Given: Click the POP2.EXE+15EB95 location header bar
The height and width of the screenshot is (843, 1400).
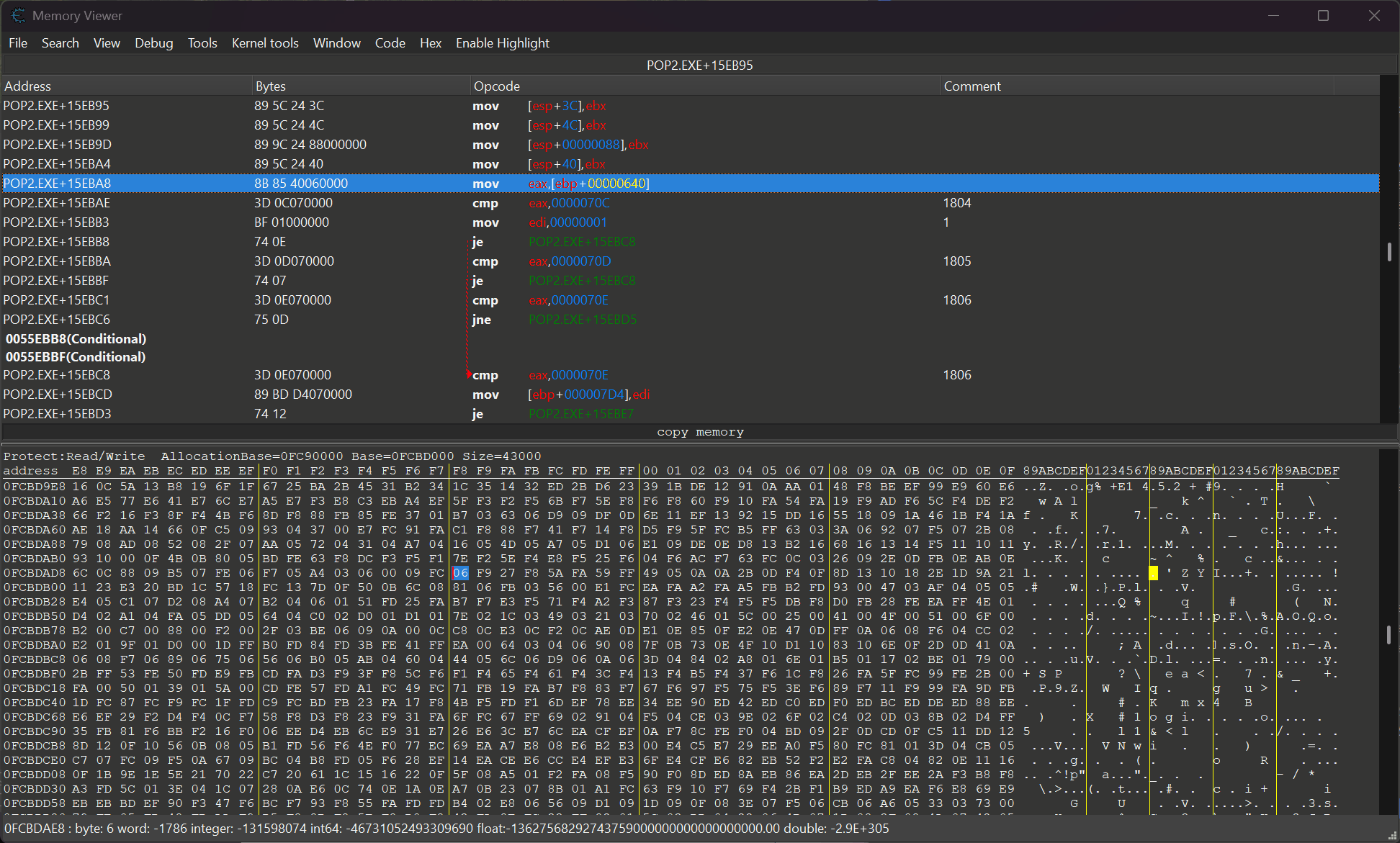Looking at the screenshot, I should 699,65.
